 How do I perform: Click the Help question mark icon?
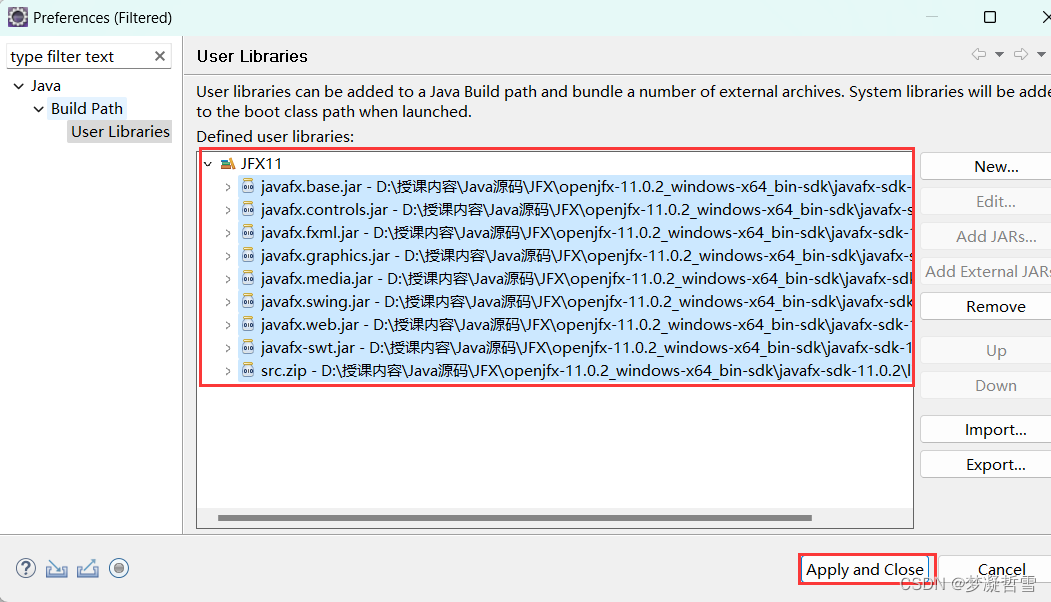coord(25,568)
